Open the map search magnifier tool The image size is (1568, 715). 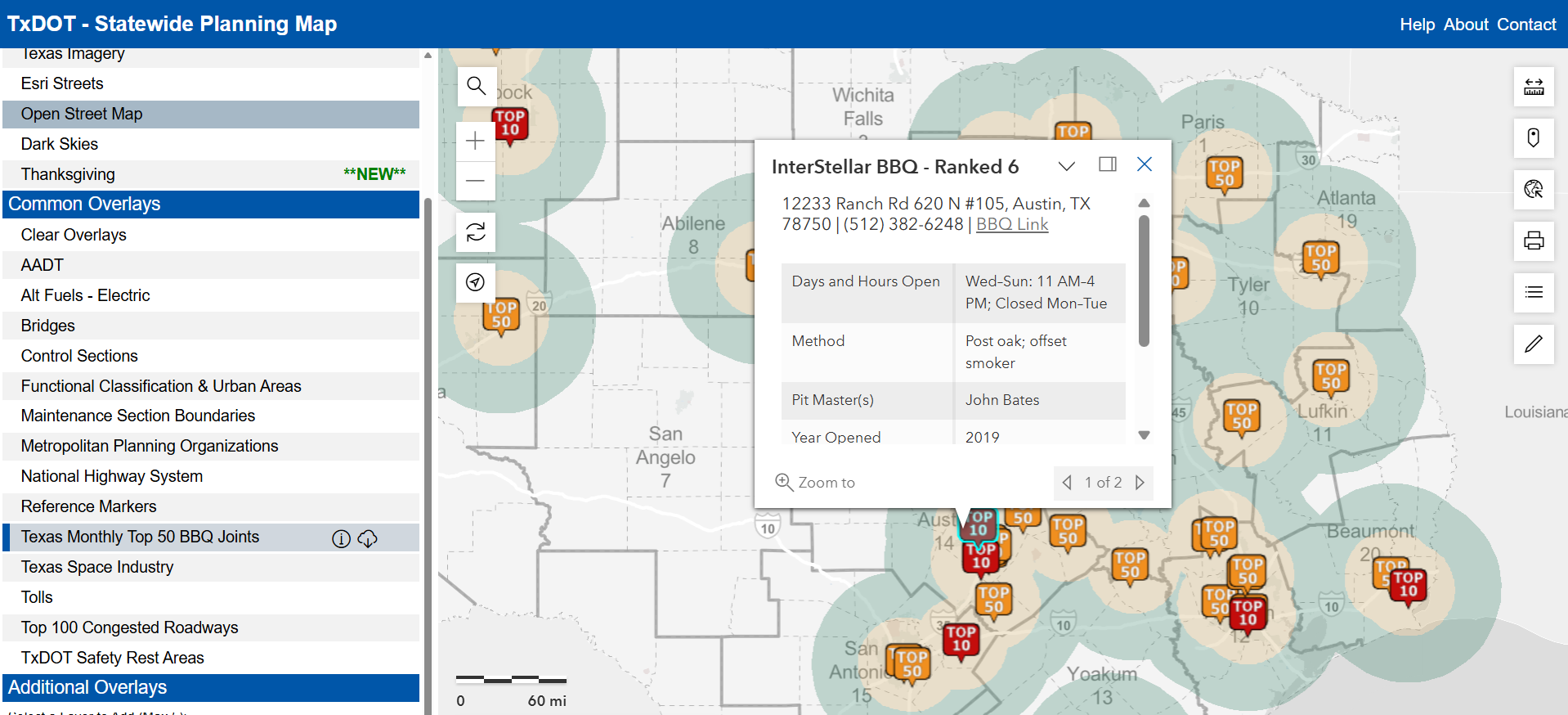point(476,86)
